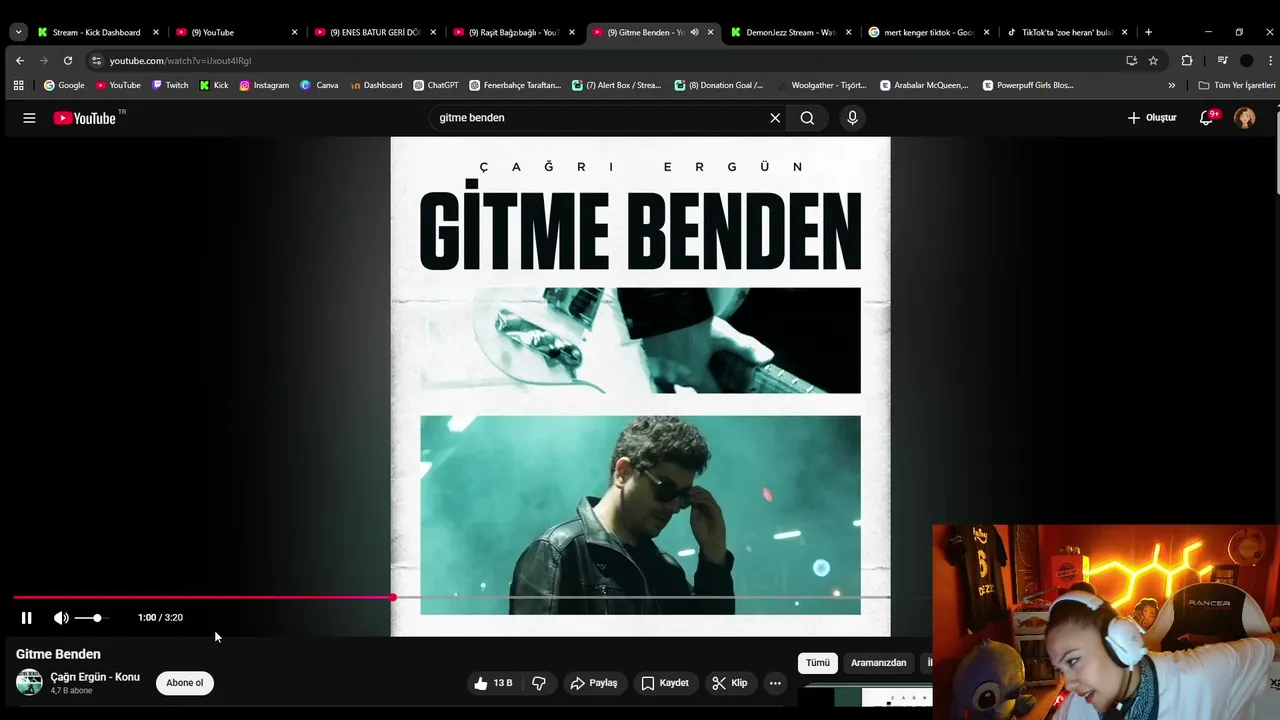This screenshot has width=1280, height=720.
Task: Open the Alert Box / Stream bookmark
Action: (x=616, y=85)
